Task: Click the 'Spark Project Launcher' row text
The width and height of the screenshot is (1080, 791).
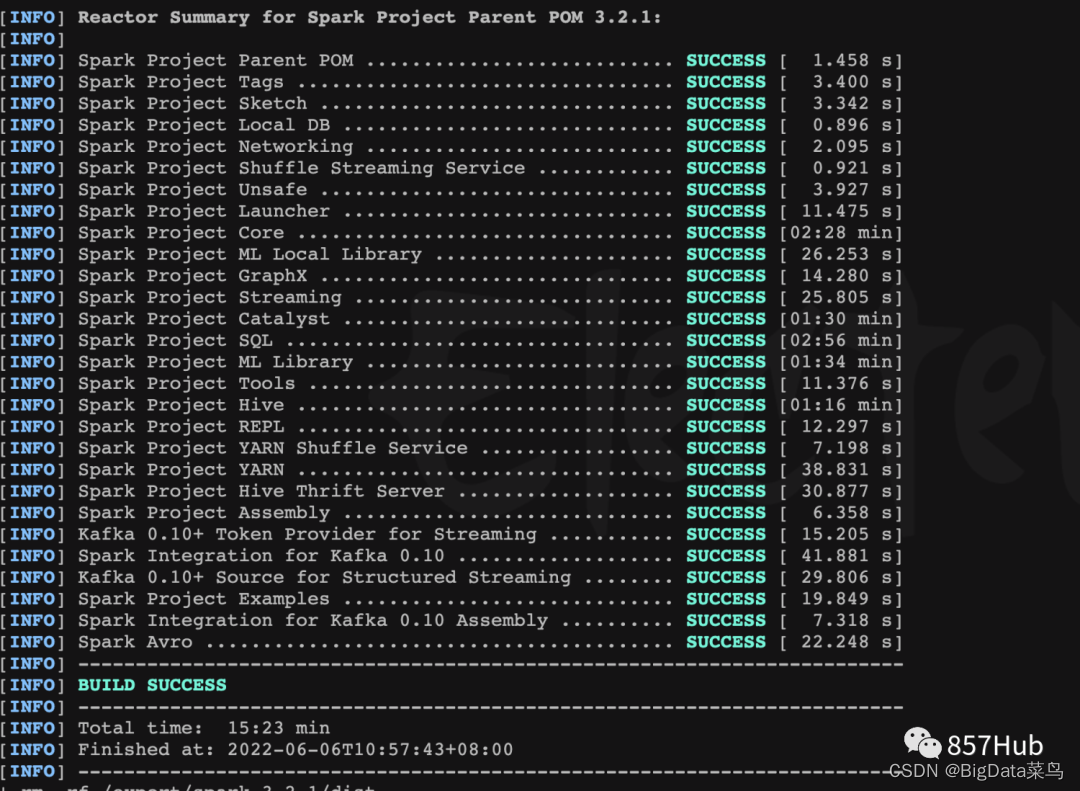Action: click(204, 211)
